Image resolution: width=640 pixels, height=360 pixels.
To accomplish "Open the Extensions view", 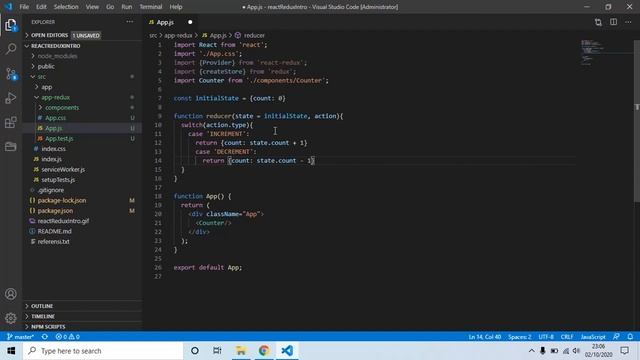I will click(11, 122).
